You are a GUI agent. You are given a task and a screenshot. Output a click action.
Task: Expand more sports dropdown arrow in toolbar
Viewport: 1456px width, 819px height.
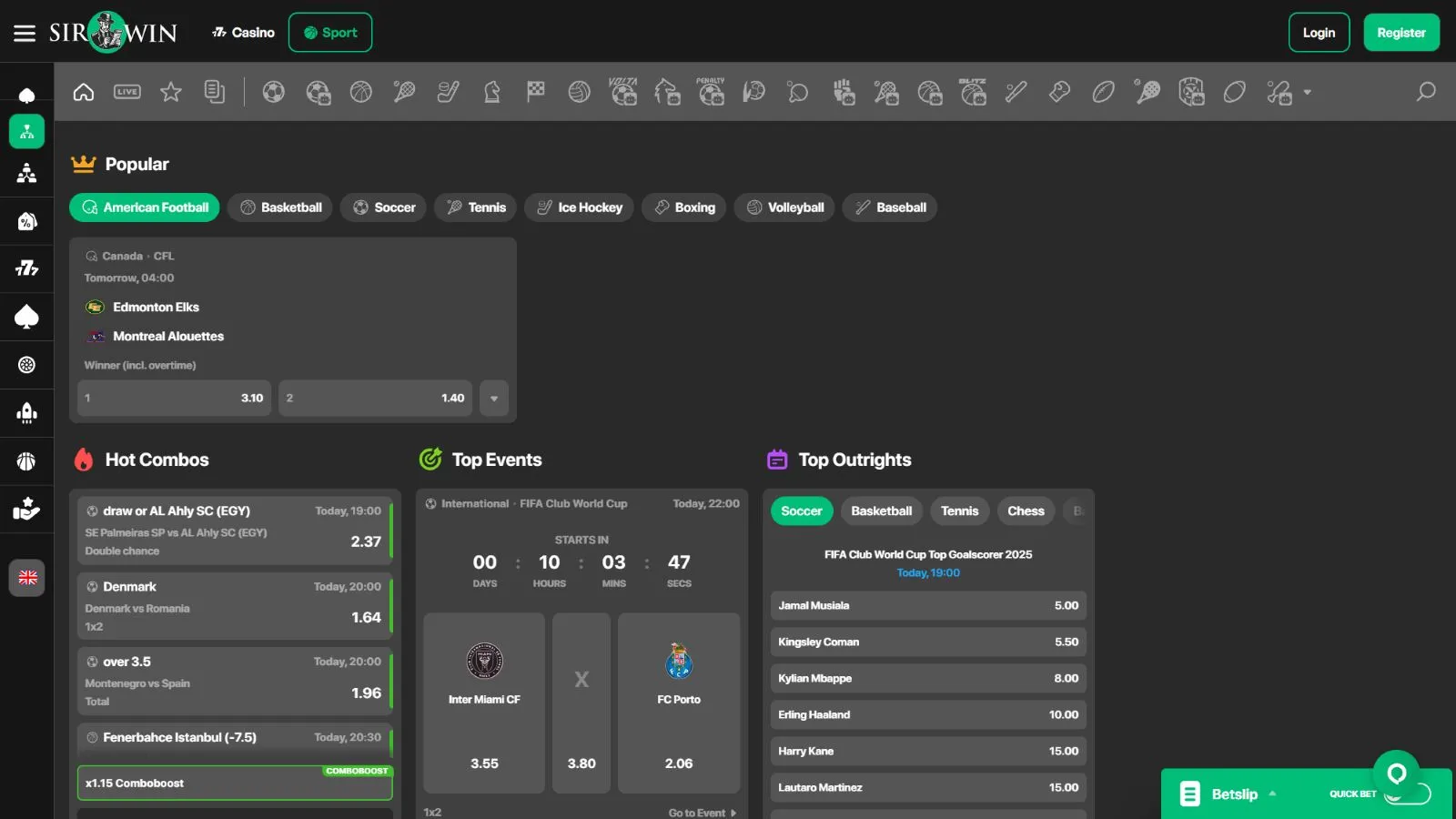[x=1308, y=92]
